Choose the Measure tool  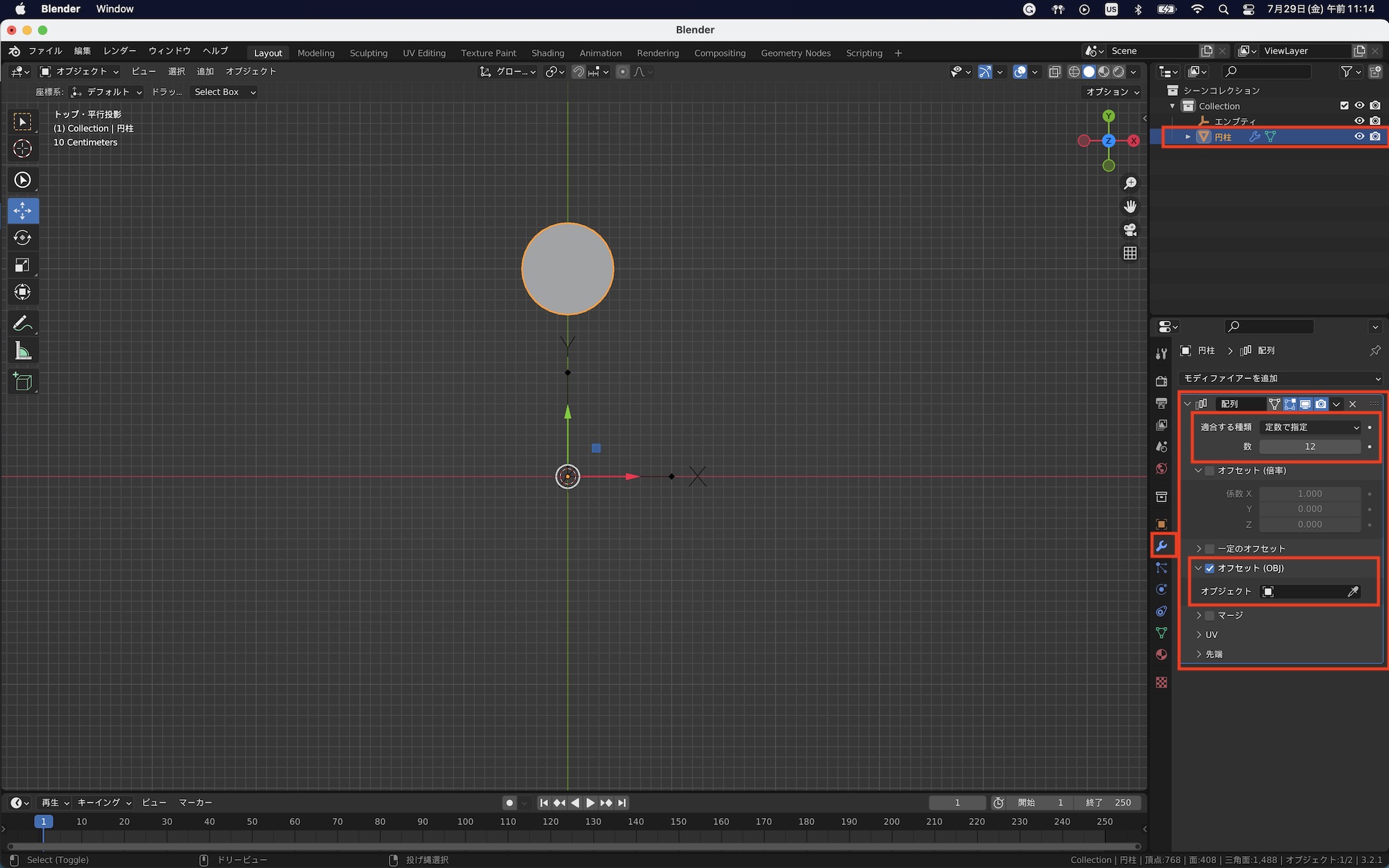22,351
